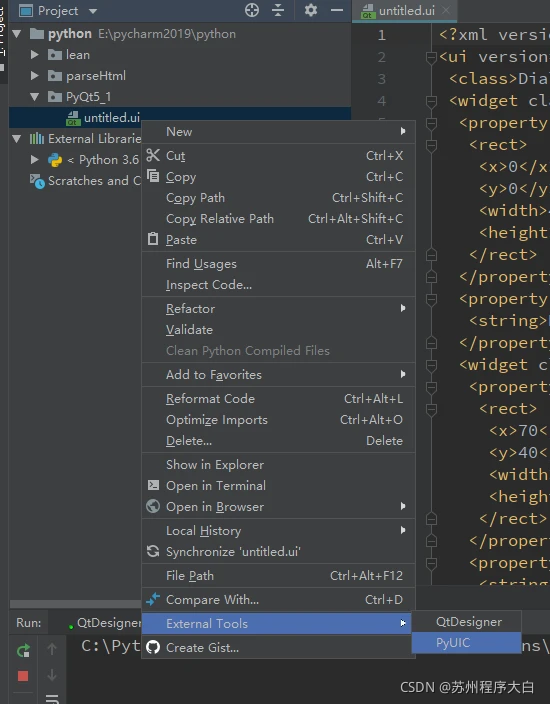Fold the ui tag on line 2
Viewport: 550px width, 704px height.
[x=431, y=57]
